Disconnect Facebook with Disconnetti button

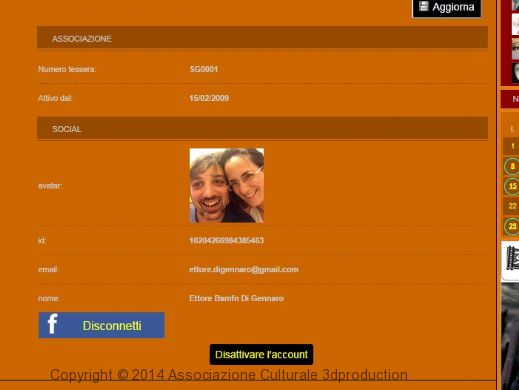tap(101, 325)
